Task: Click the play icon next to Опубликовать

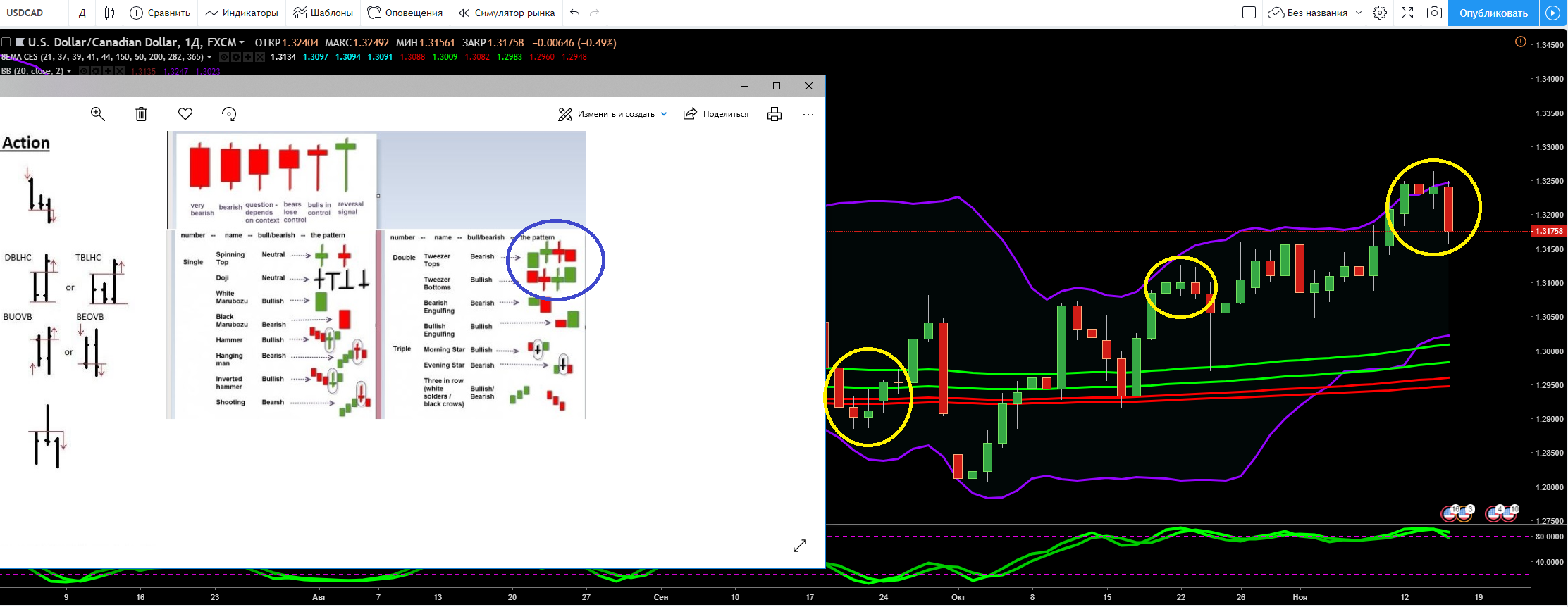Action: tap(1552, 13)
